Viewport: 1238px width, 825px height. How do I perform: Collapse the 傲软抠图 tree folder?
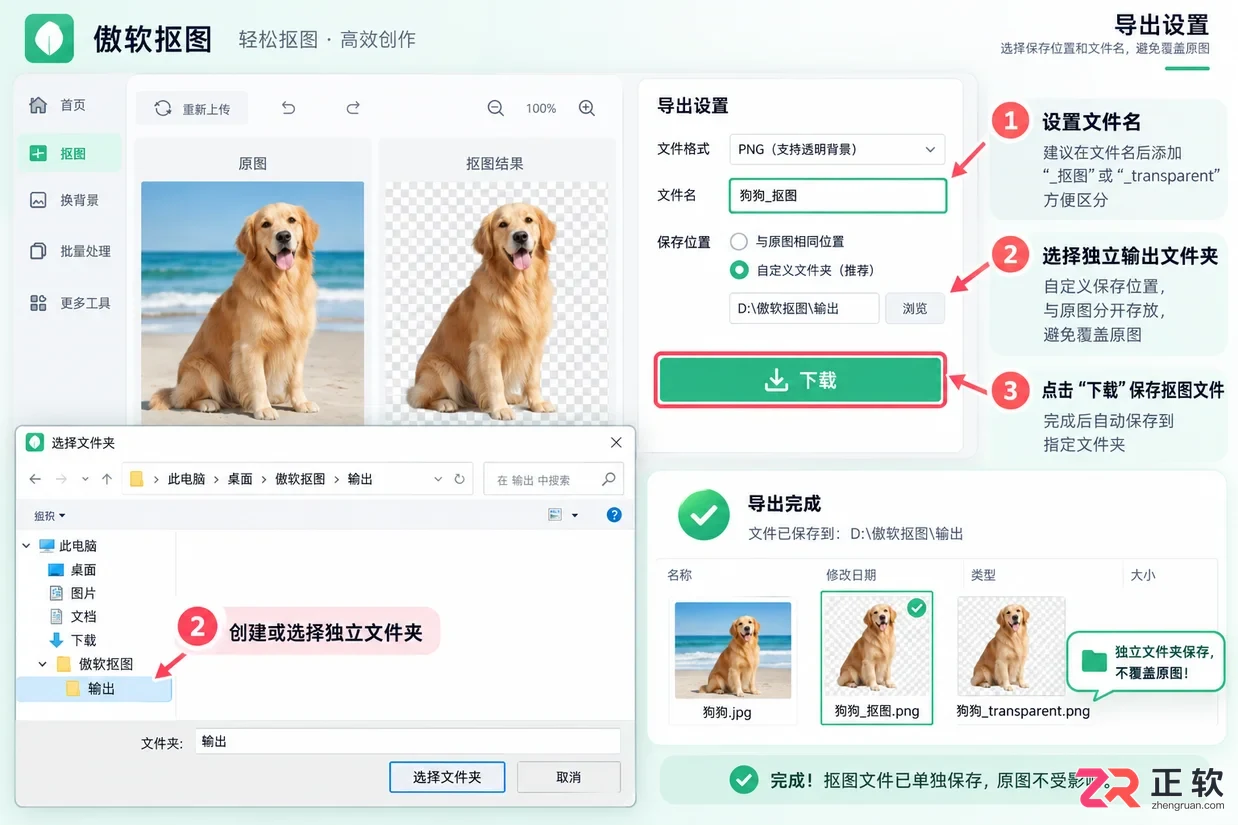click(x=43, y=663)
